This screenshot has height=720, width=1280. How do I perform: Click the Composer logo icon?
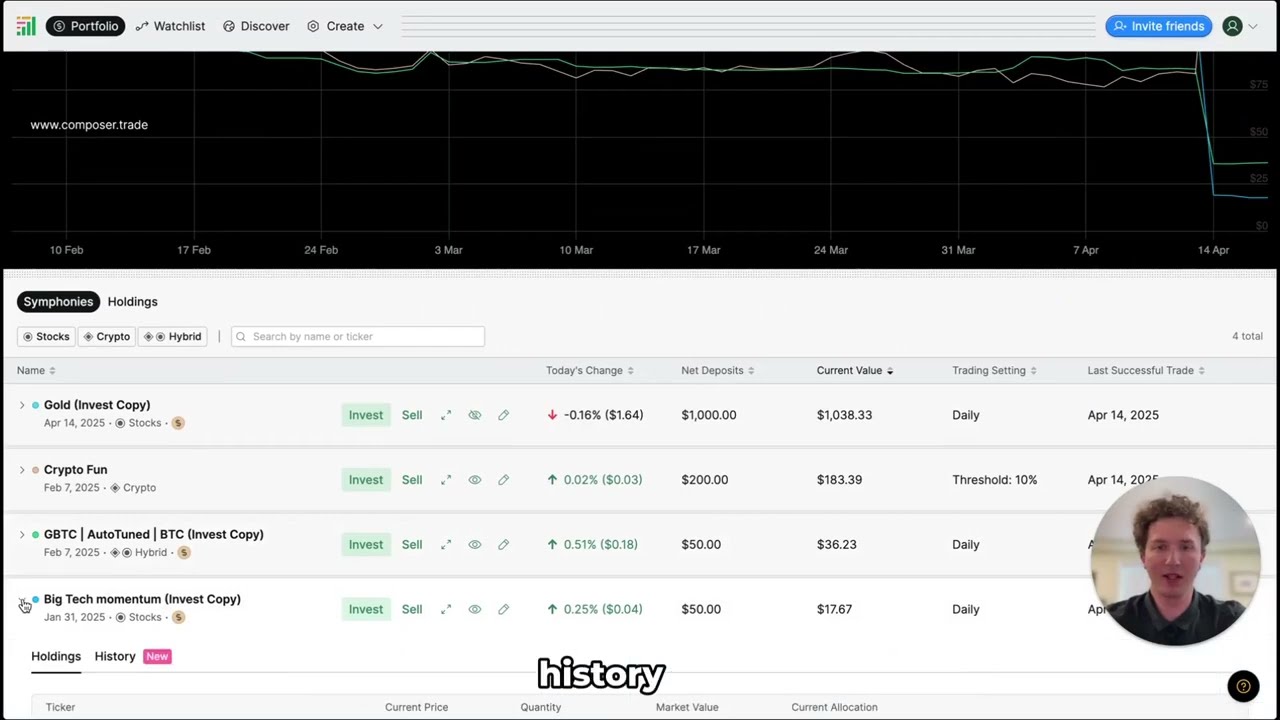[x=26, y=26]
